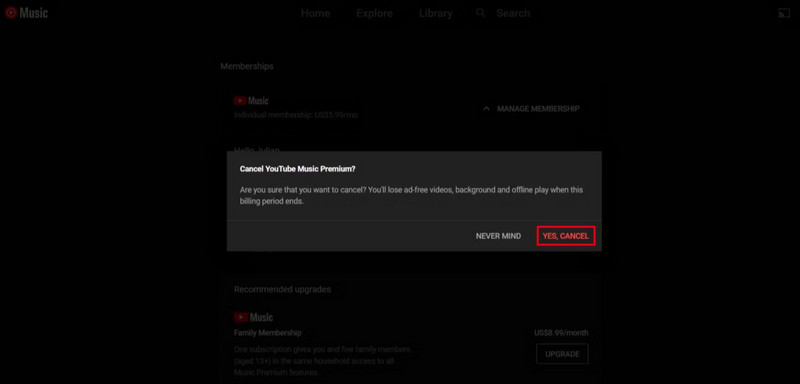Go to the Home tab

[x=315, y=13]
